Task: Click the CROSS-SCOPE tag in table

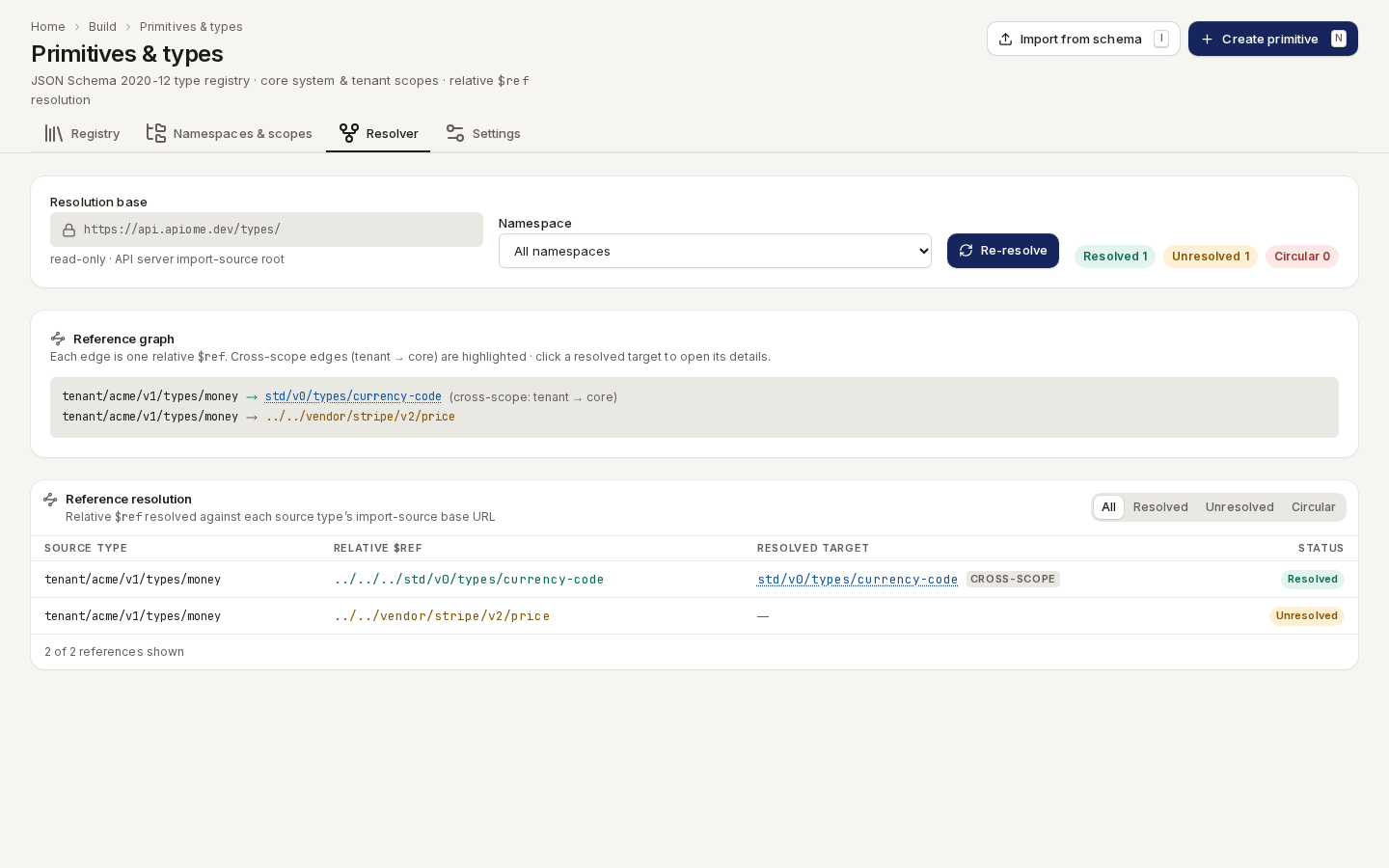Action: click(1013, 580)
